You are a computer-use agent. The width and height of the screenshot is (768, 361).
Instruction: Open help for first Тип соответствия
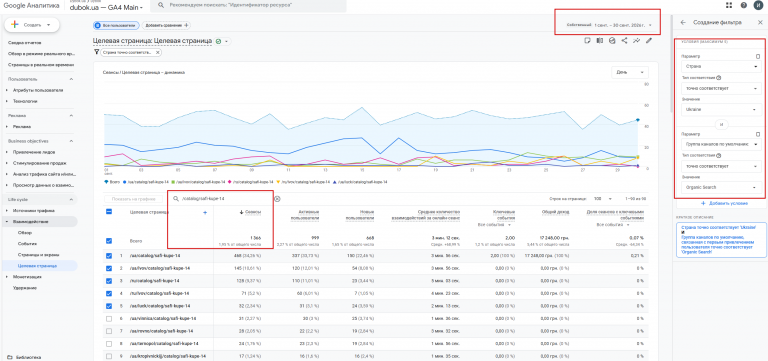pos(718,77)
